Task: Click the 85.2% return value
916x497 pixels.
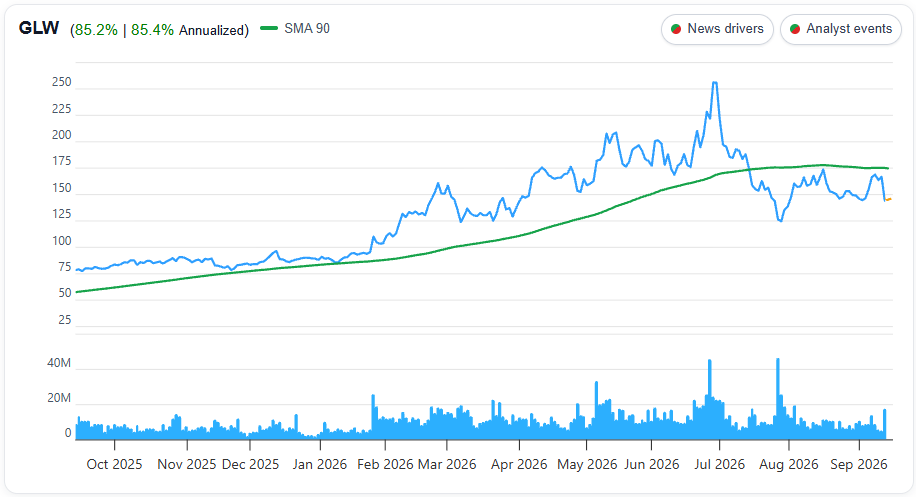Action: click(96, 30)
